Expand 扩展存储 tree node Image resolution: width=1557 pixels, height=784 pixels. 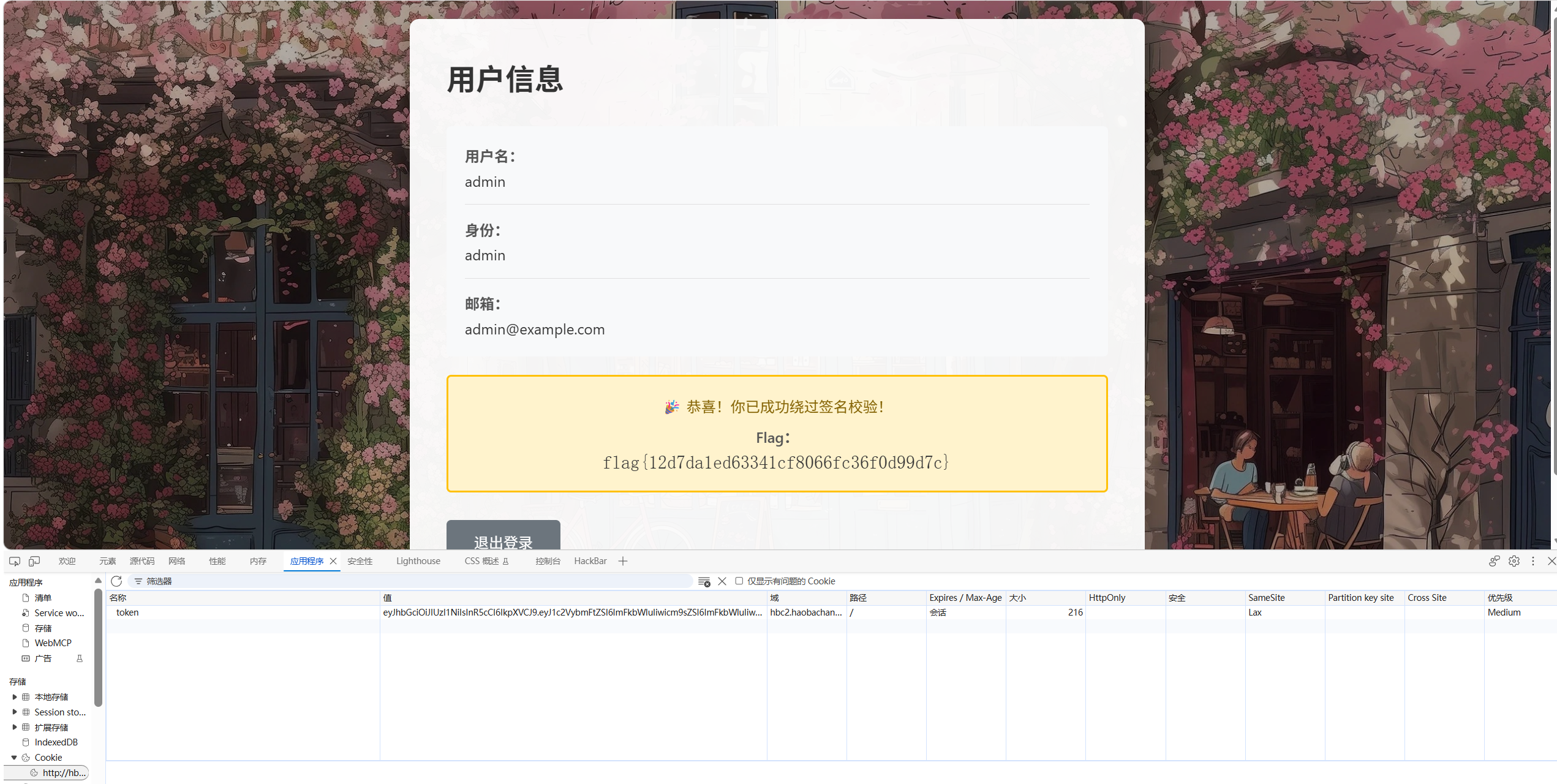(15, 727)
